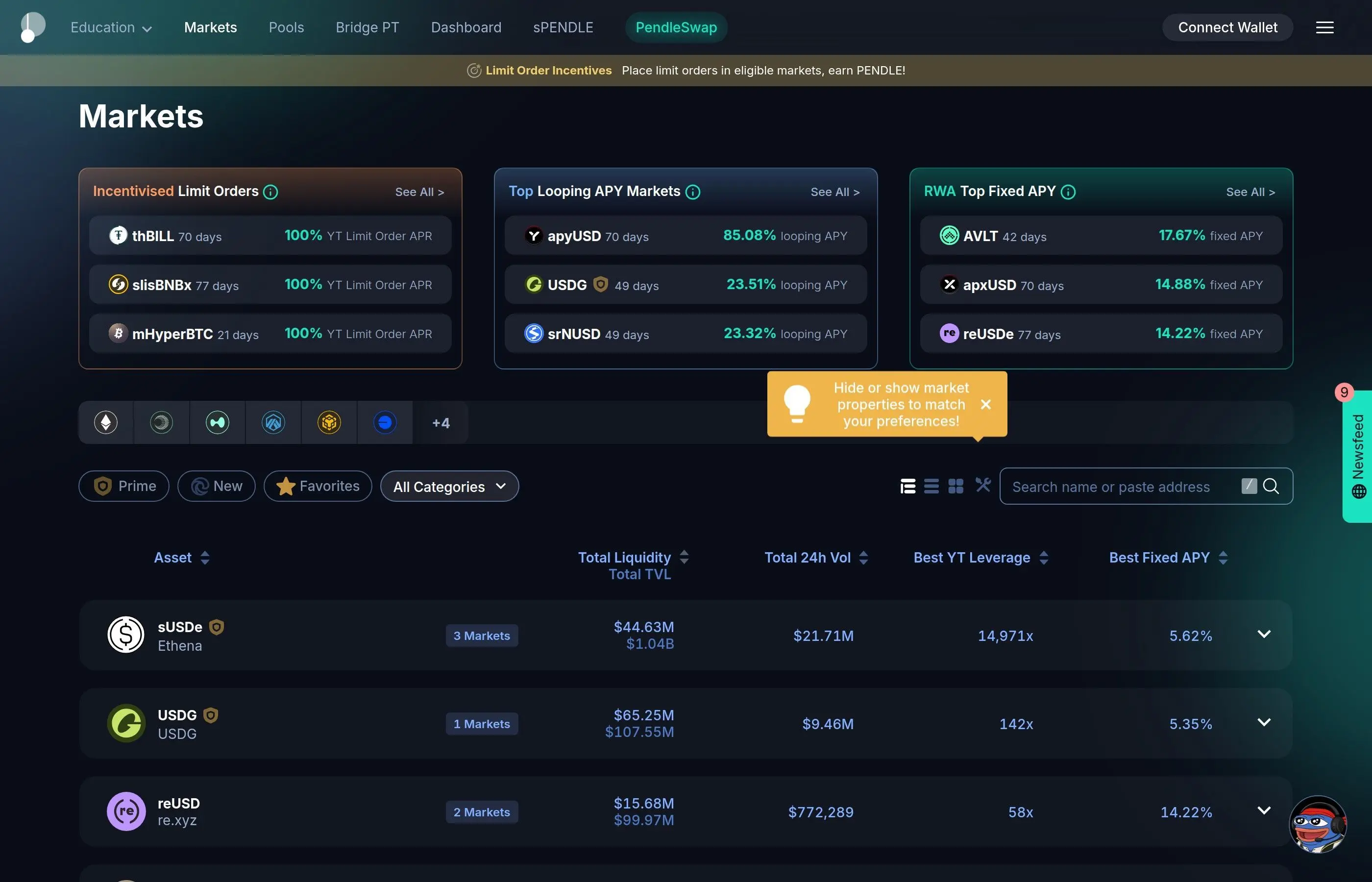Image resolution: width=1372 pixels, height=882 pixels.
Task: Open the reUSDe 77 days market
Action: pos(1101,333)
